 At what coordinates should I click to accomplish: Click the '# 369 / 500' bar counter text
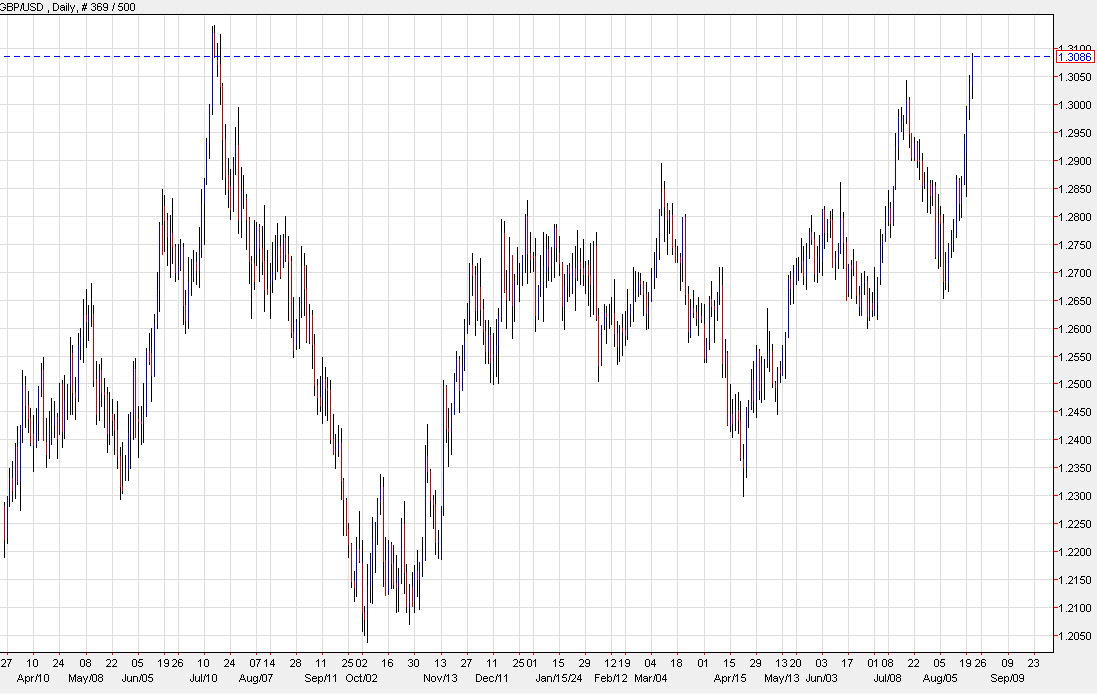click(108, 6)
